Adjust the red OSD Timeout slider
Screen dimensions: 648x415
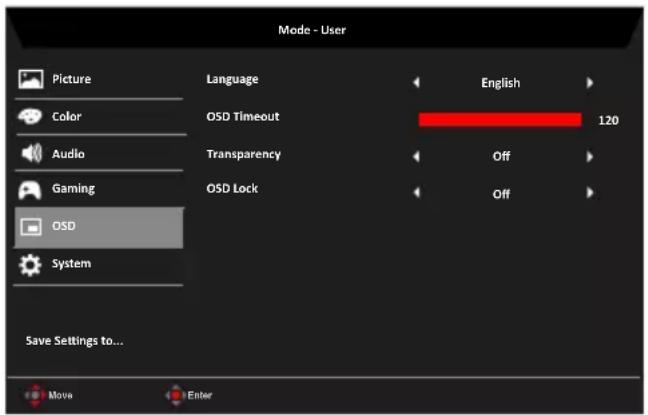coord(500,120)
